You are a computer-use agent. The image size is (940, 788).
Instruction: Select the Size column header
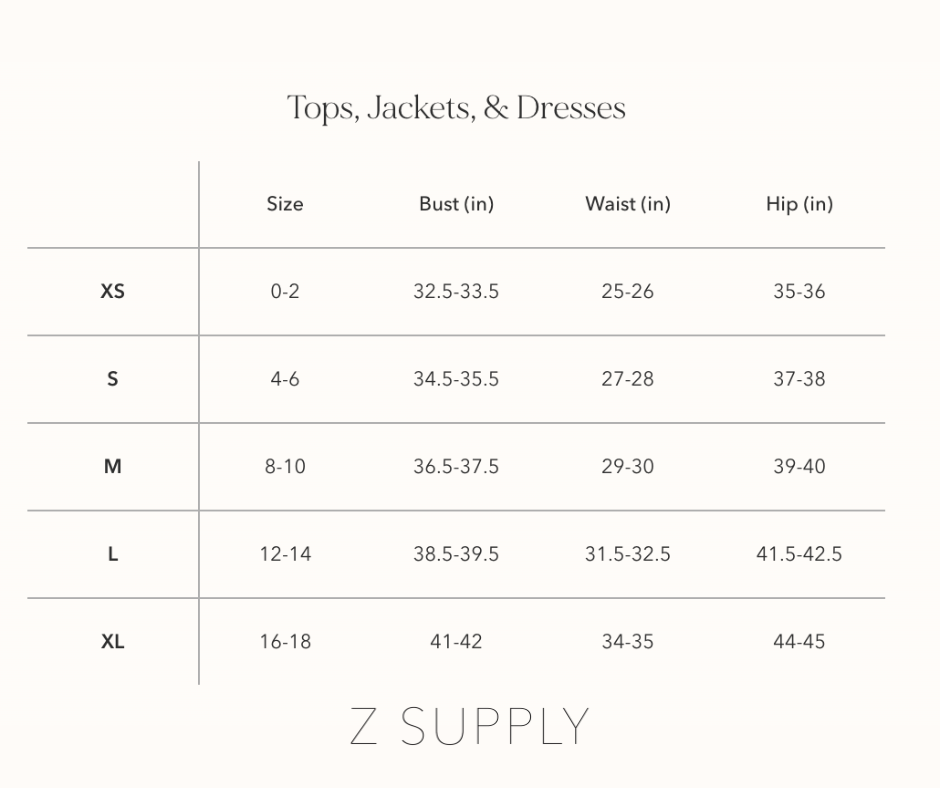(285, 204)
